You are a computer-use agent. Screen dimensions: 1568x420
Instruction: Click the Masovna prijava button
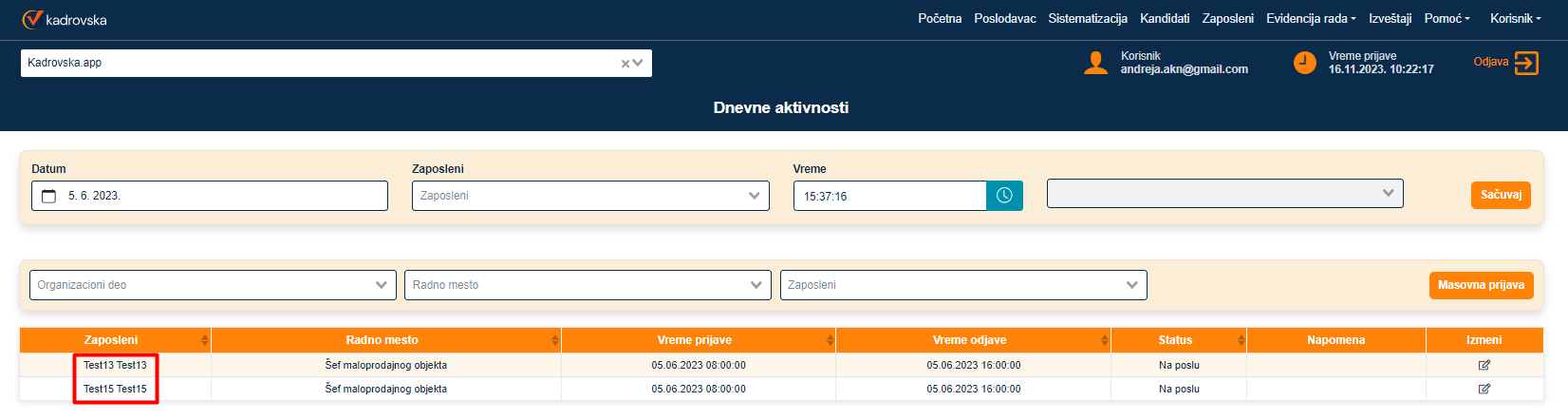click(x=1480, y=285)
